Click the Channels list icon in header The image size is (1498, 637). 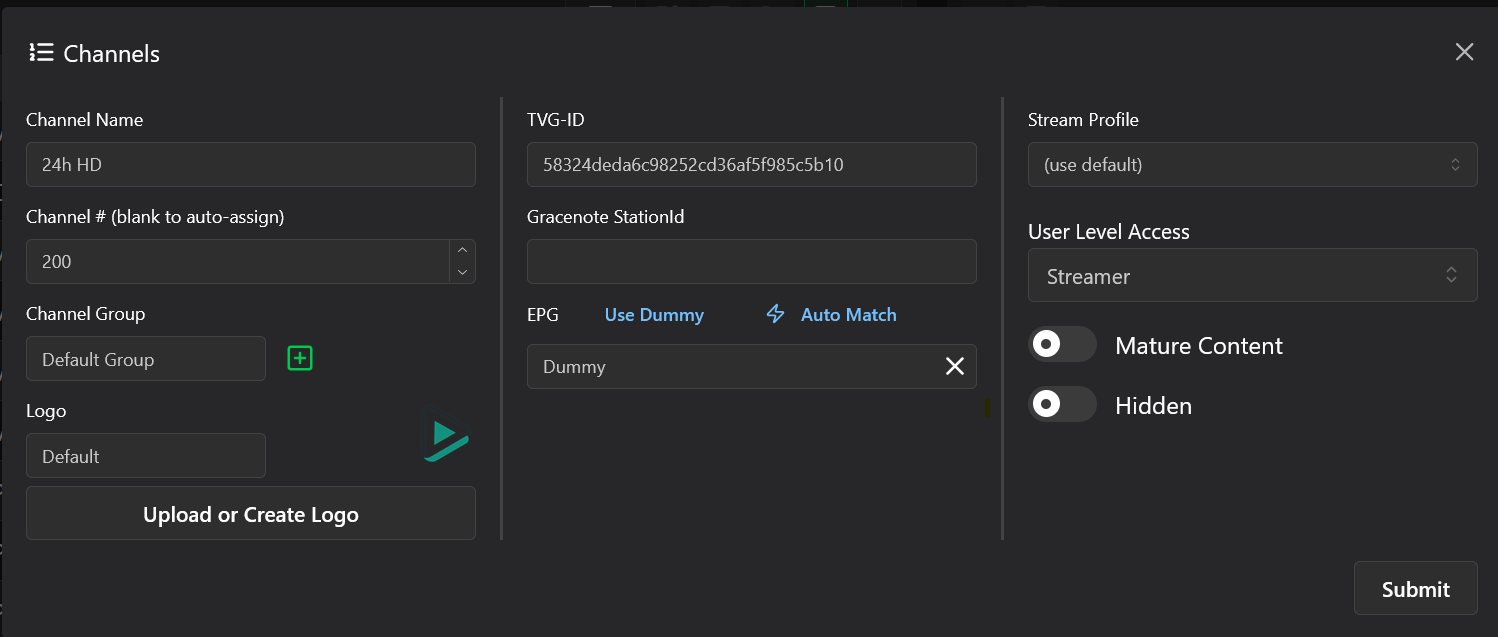41,53
